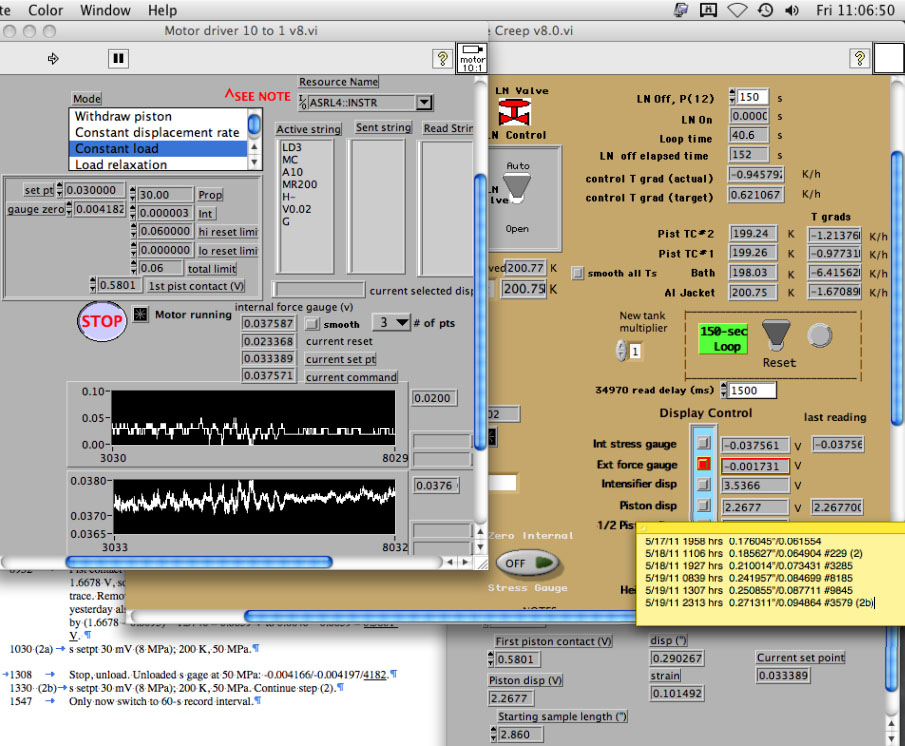This screenshot has height=746, width=905.
Task: Toggle Ext force gauge display control
Action: coord(703,465)
